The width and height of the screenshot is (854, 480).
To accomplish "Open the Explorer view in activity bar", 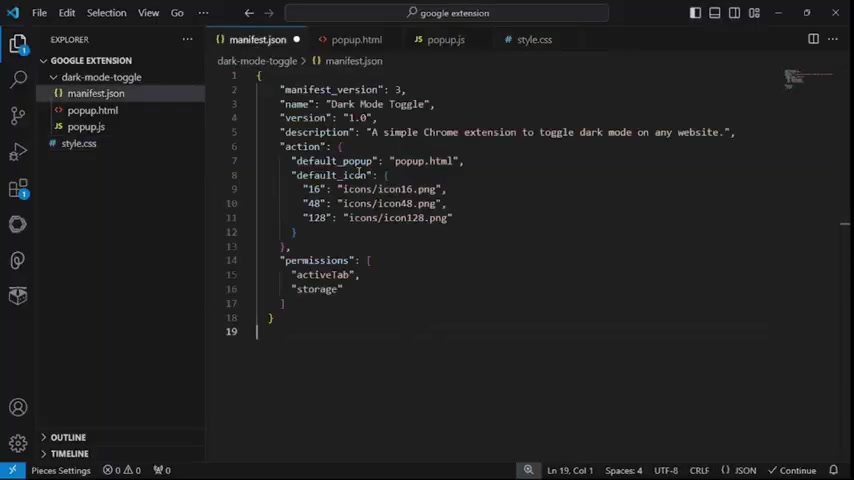I will [18, 44].
